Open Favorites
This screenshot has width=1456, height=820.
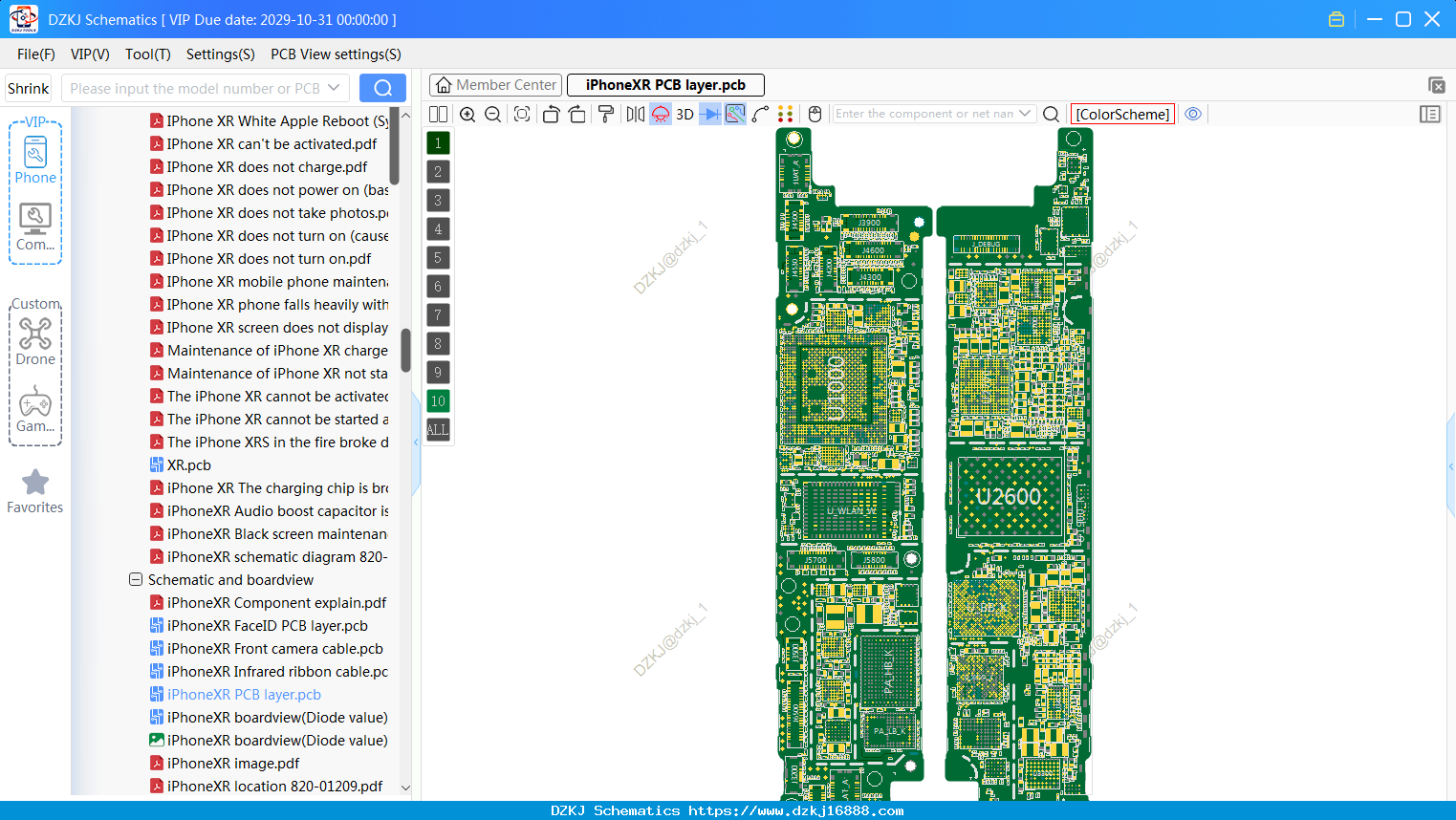pyautogui.click(x=35, y=491)
